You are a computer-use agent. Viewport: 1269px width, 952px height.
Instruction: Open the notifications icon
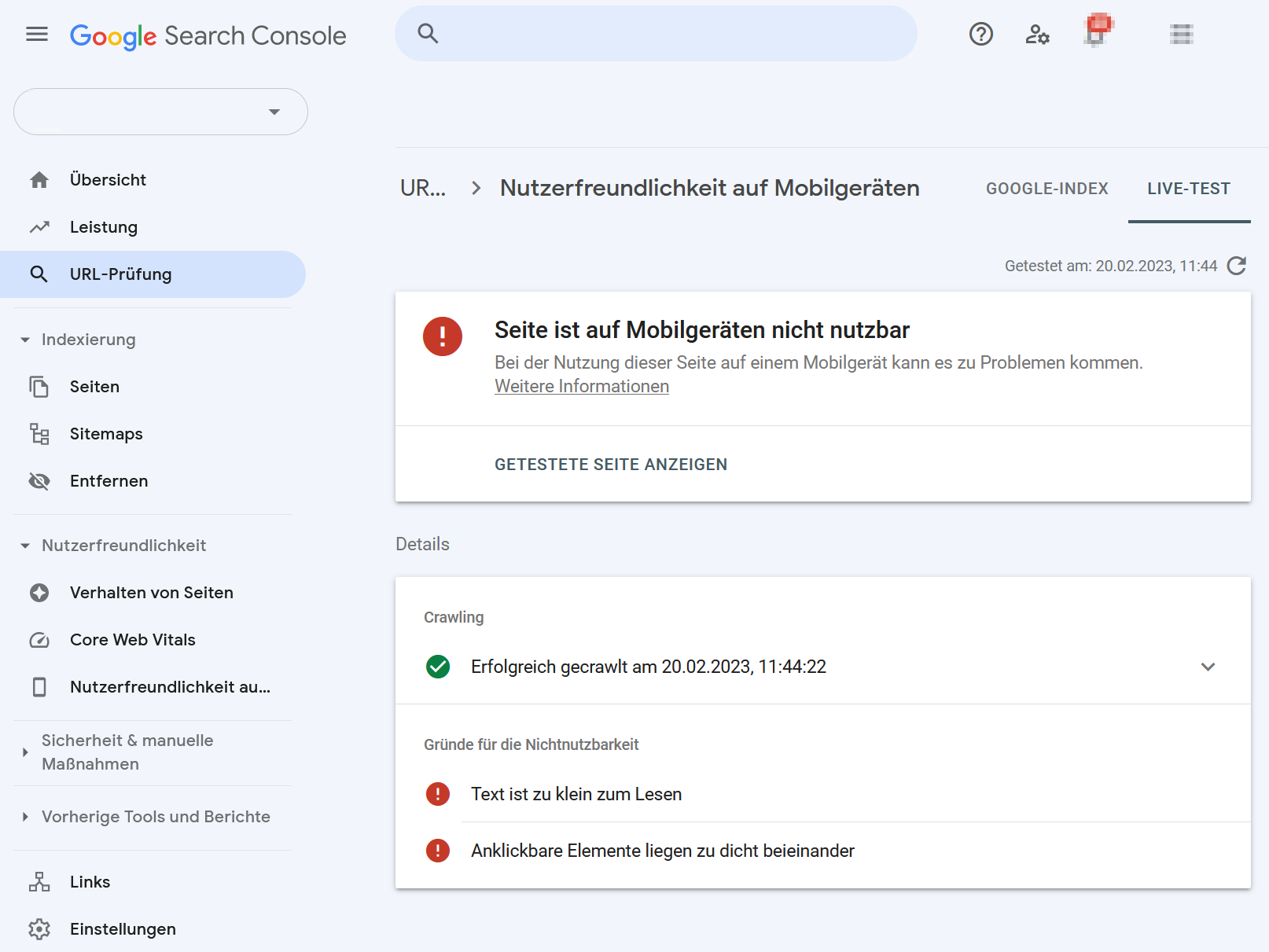pyautogui.click(x=1097, y=32)
